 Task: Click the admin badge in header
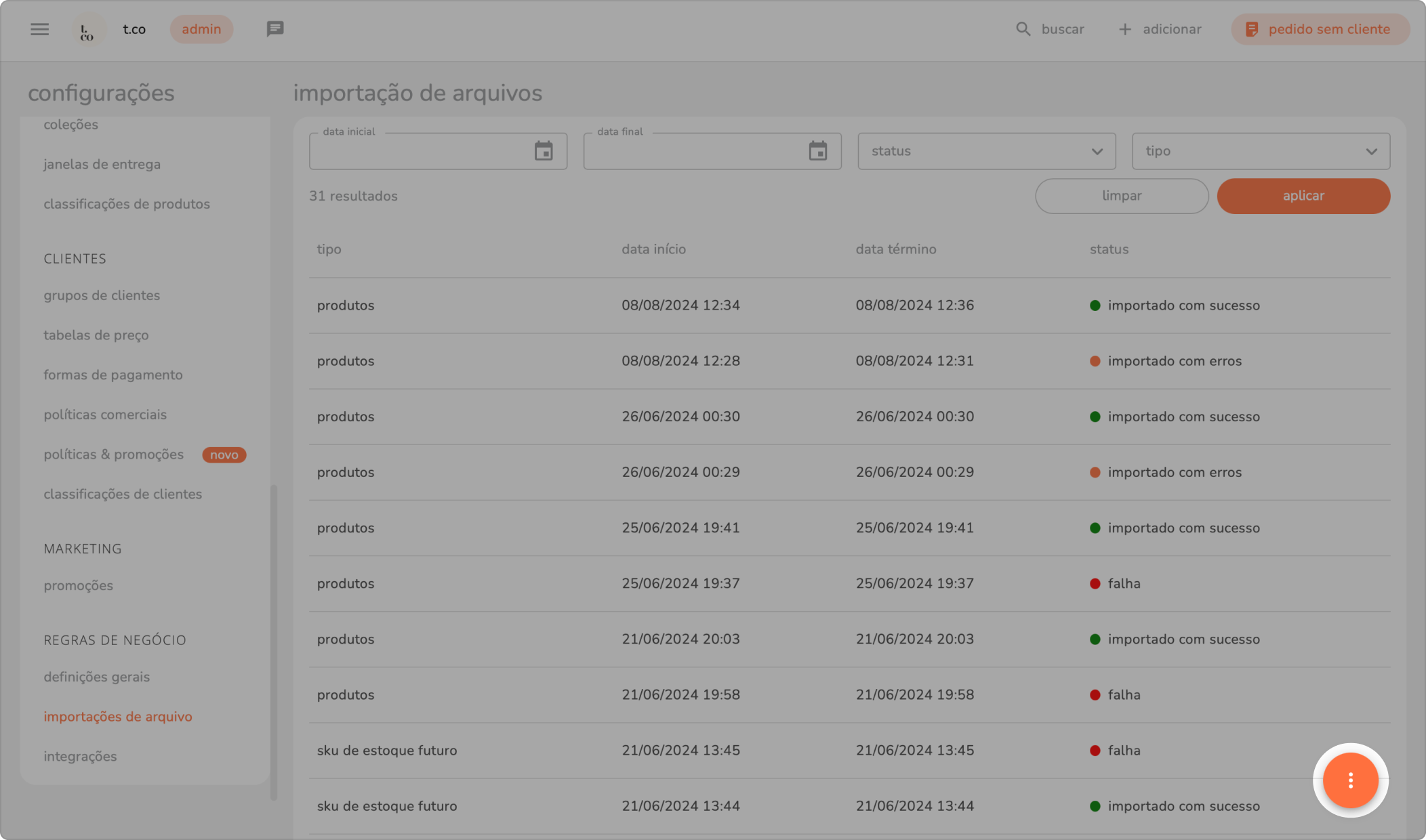point(201,29)
